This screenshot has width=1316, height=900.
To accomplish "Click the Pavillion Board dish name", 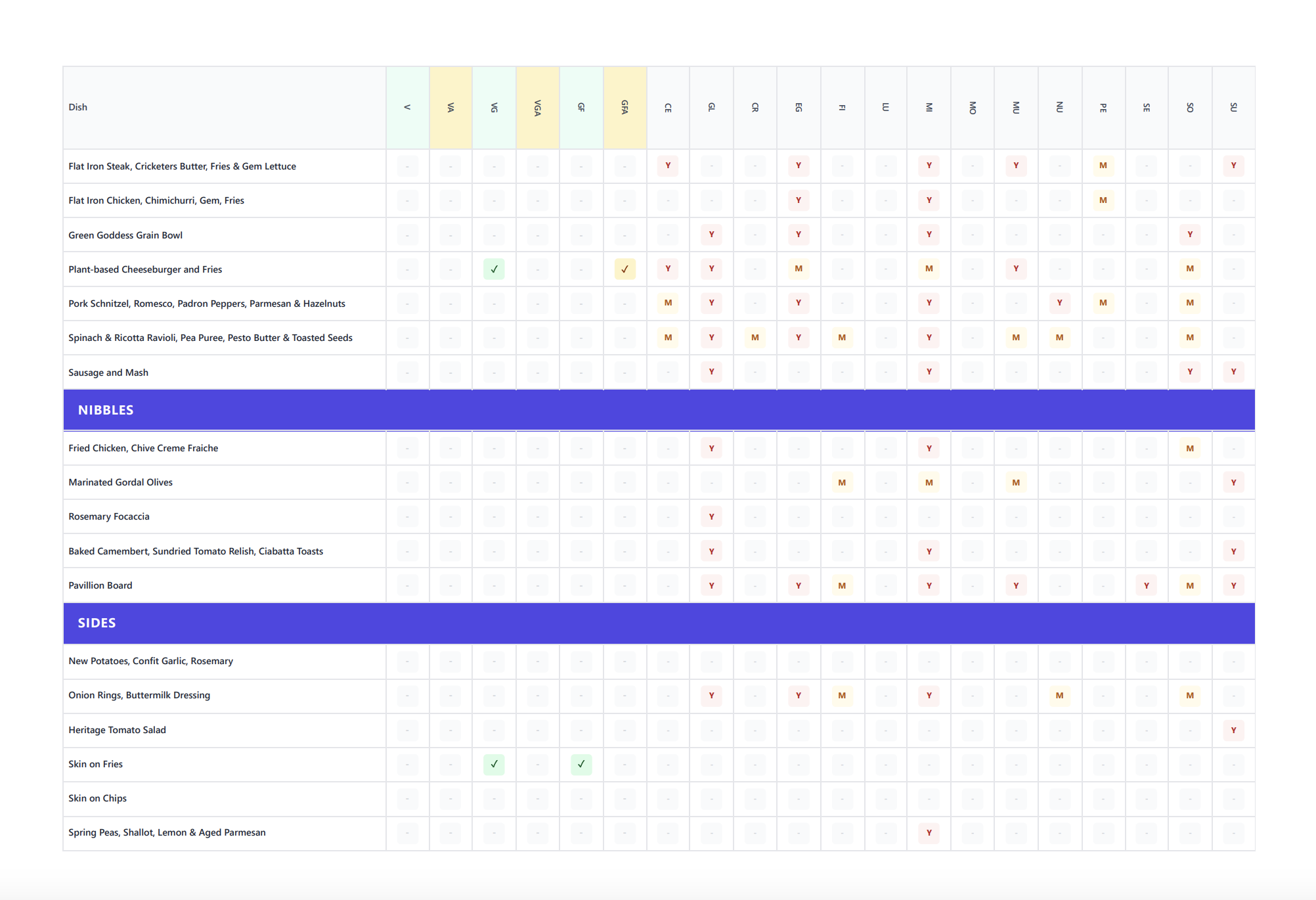I will 100,585.
